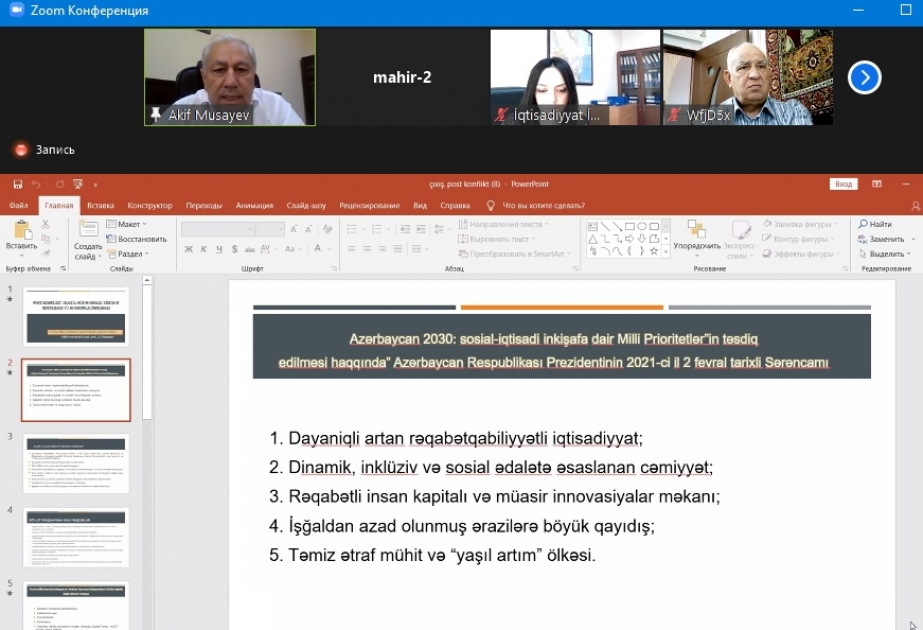
Task: Click muted microphone icon on İqtisadiyyat tile
Action: [500, 115]
